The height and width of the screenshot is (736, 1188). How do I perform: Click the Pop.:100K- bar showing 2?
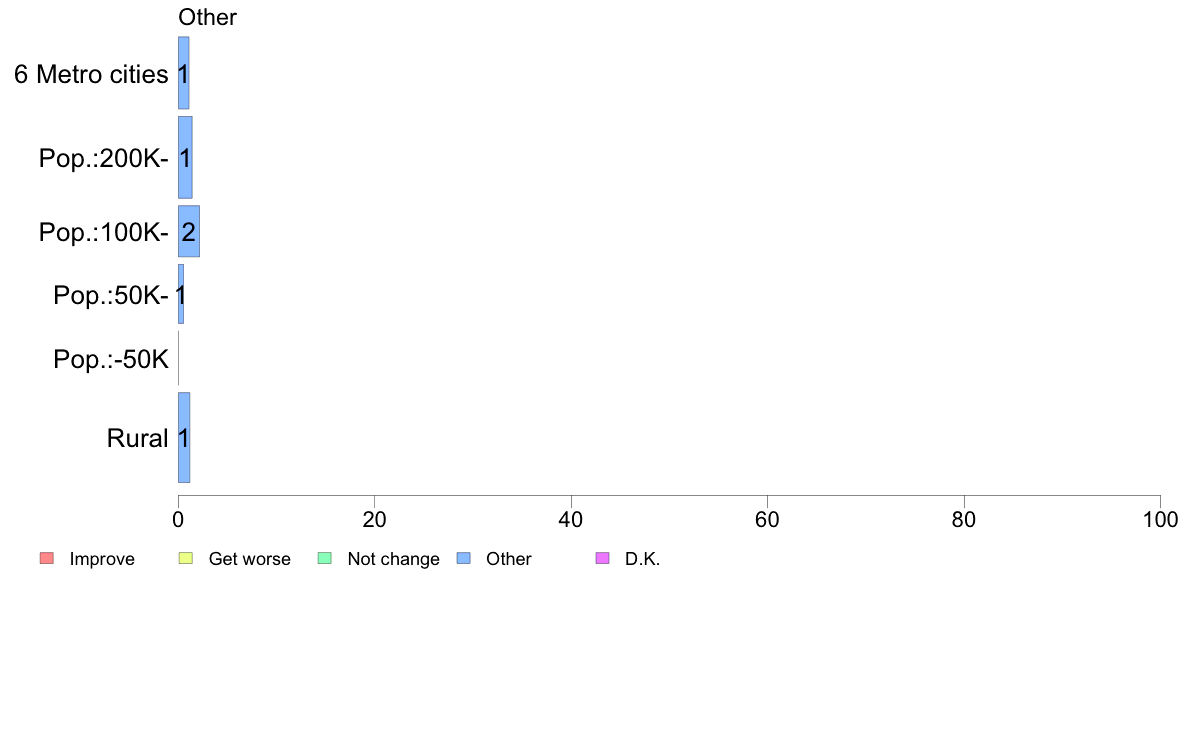click(x=189, y=231)
